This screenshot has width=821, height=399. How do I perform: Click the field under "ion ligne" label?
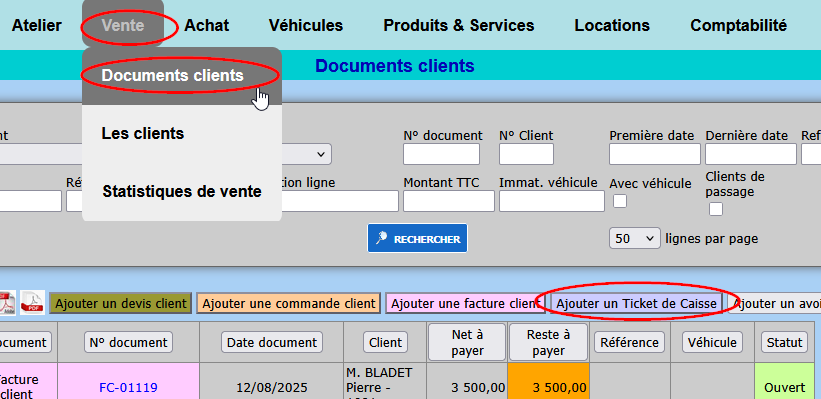click(340, 201)
